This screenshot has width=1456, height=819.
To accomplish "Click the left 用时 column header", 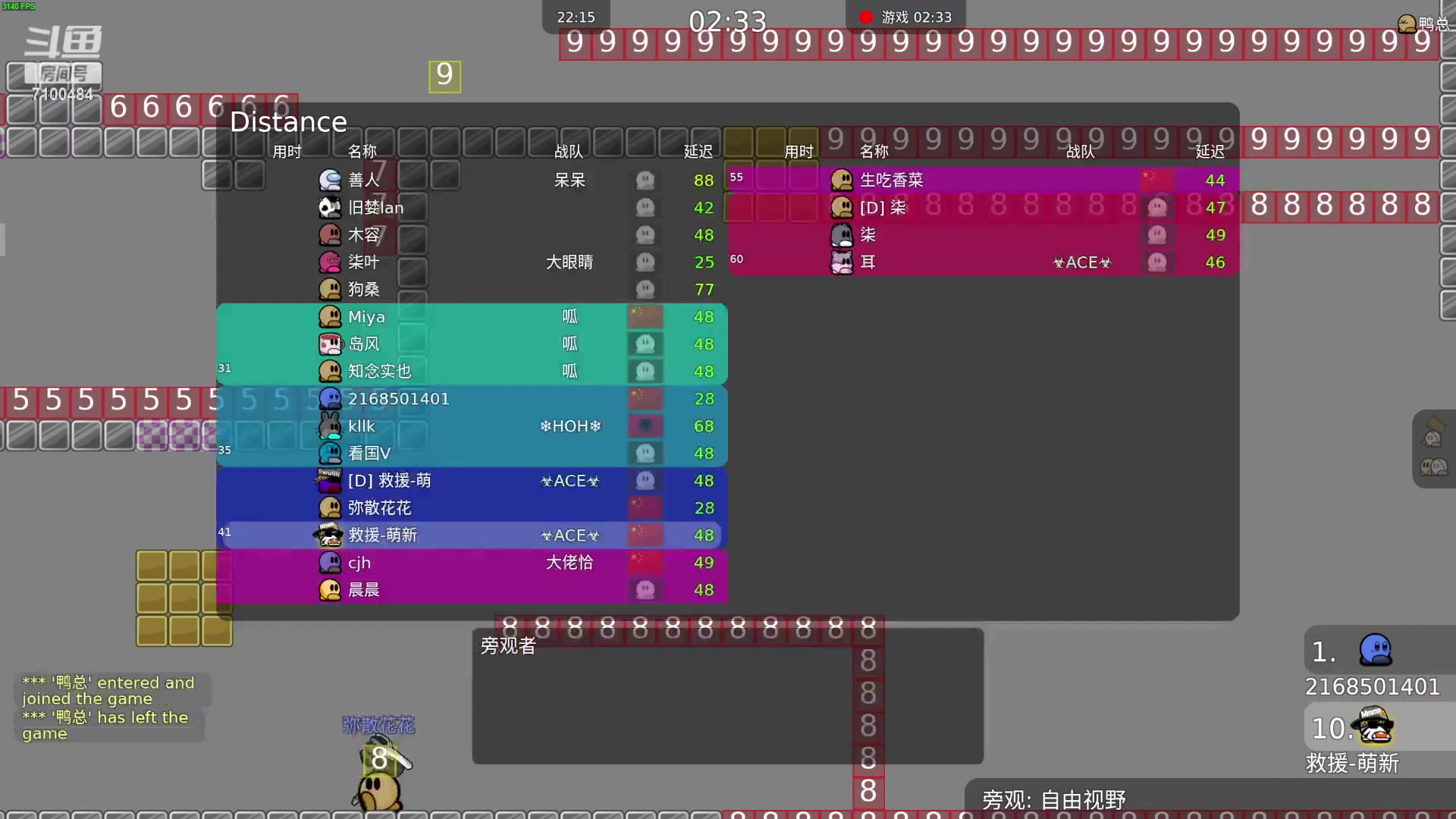I will pyautogui.click(x=287, y=151).
